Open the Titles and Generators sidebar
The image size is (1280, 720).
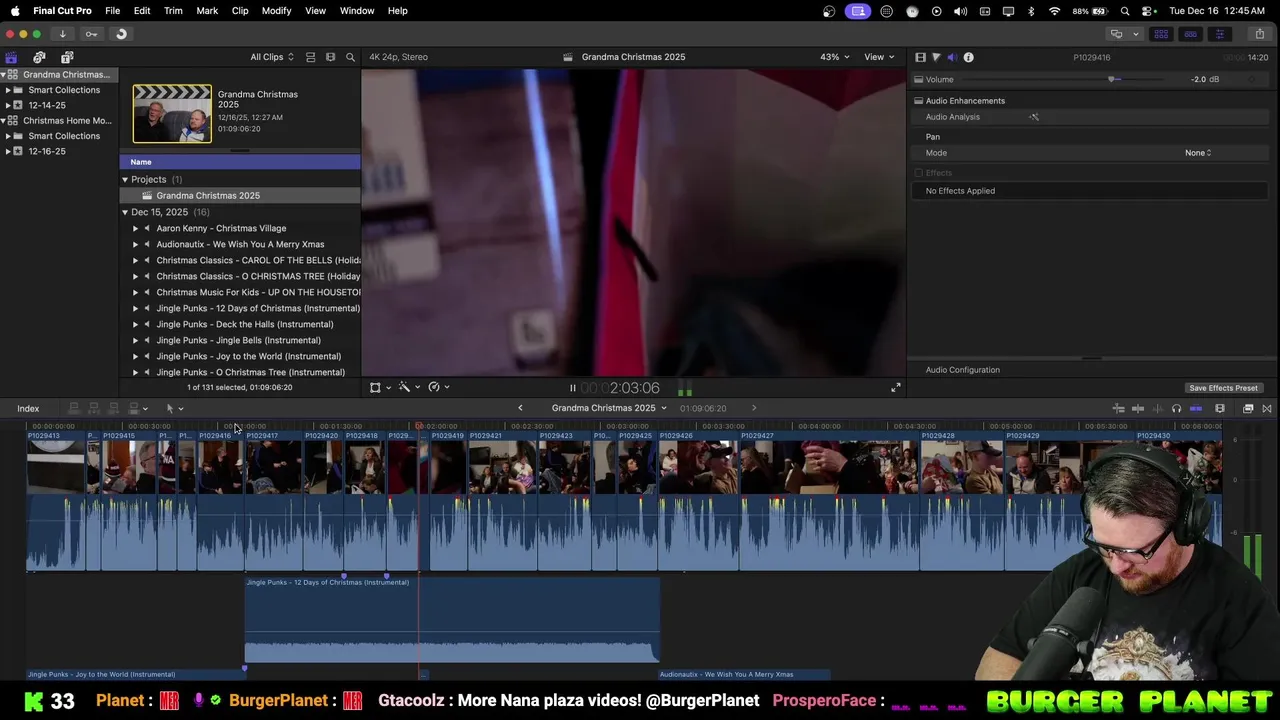click(x=67, y=57)
